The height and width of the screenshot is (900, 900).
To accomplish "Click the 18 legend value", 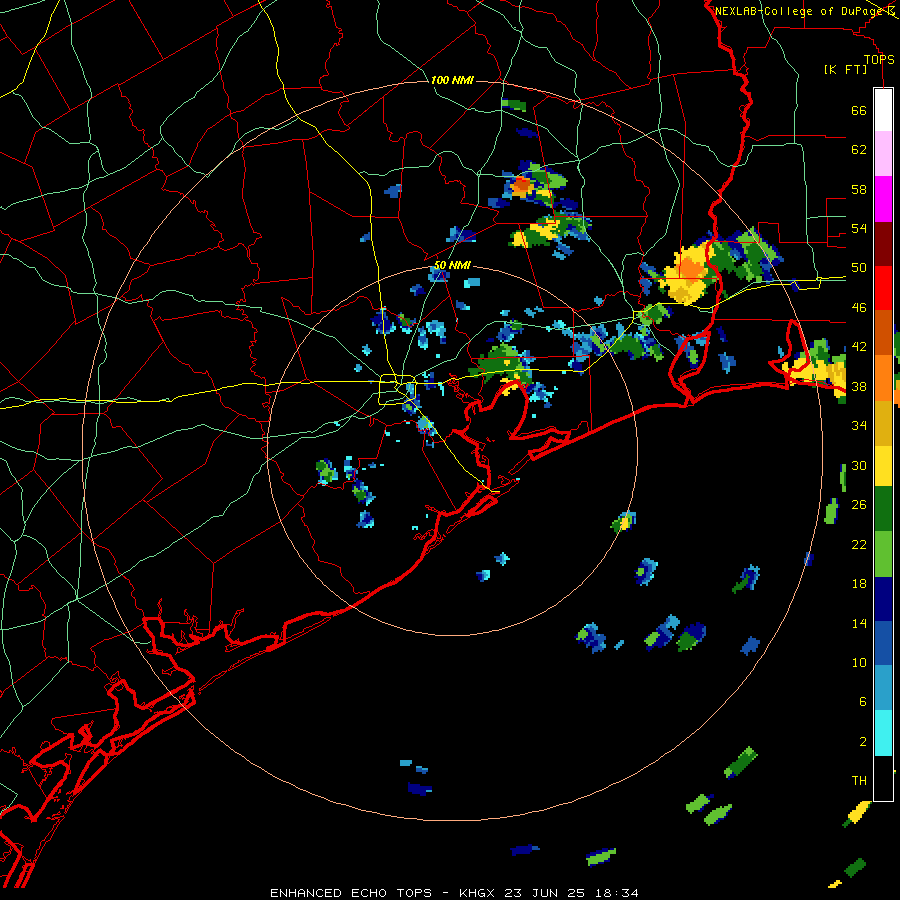I will (x=859, y=584).
